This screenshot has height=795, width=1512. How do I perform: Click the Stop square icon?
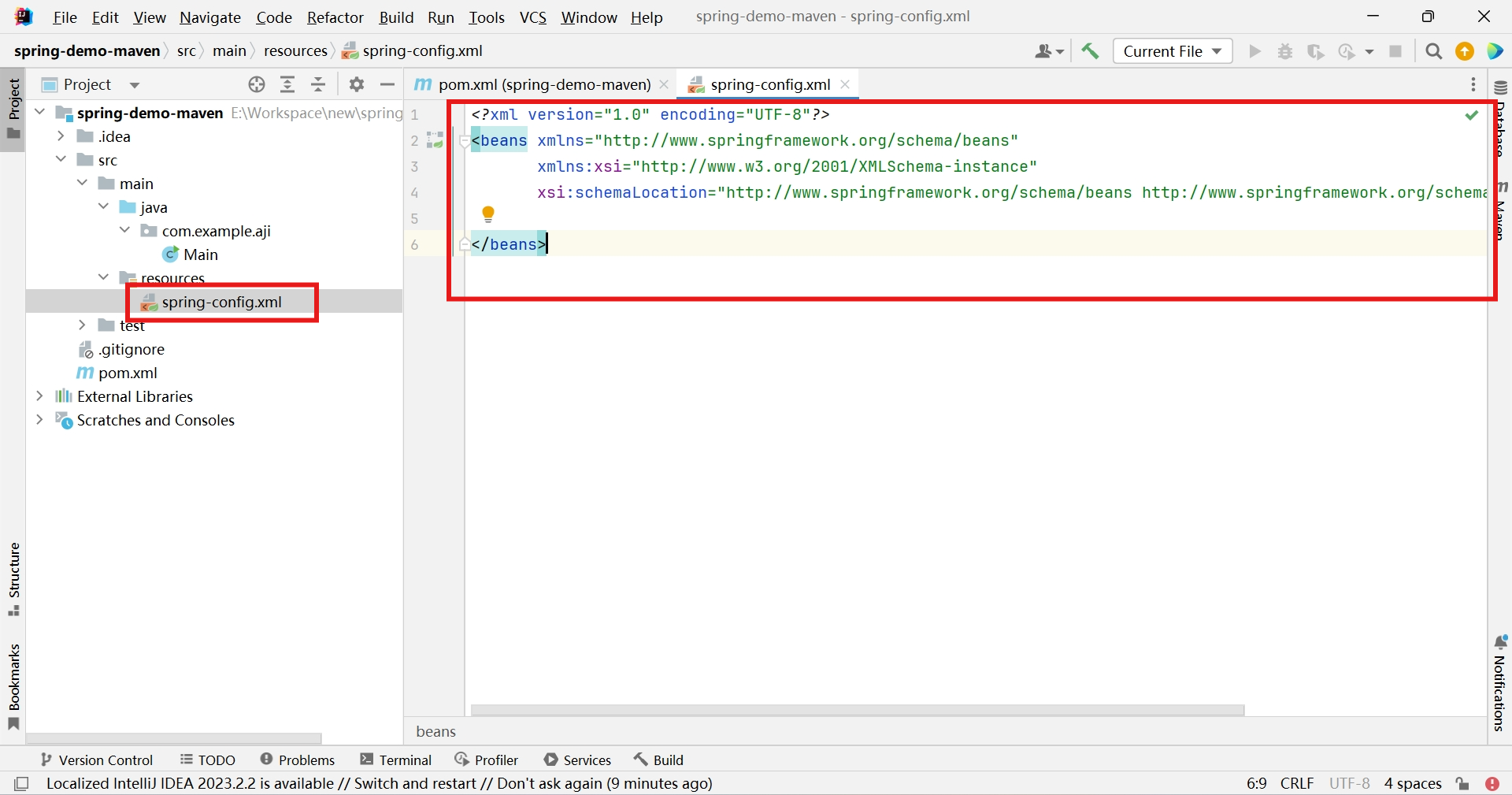[1395, 51]
